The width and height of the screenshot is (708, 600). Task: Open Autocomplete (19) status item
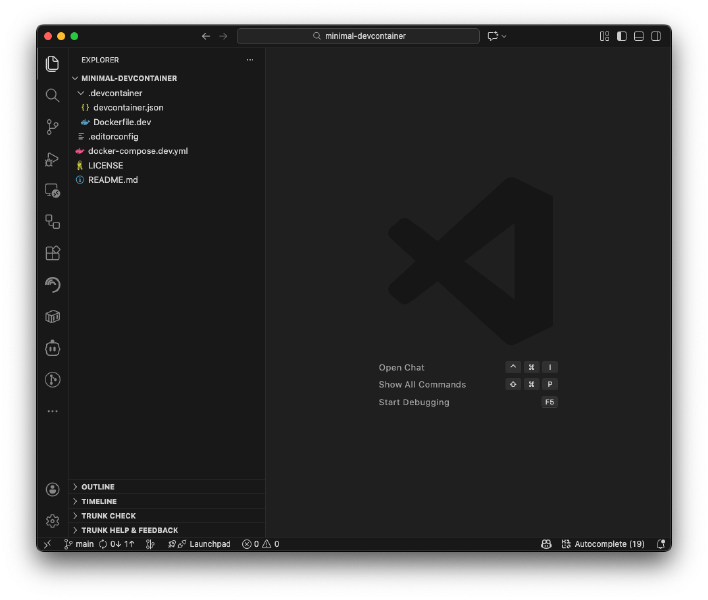(x=603, y=544)
